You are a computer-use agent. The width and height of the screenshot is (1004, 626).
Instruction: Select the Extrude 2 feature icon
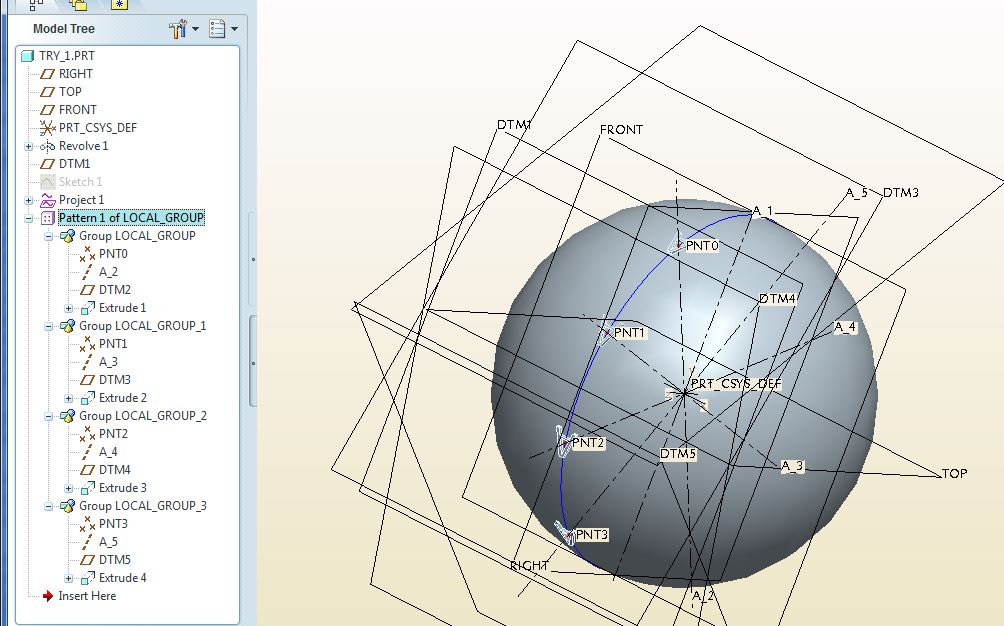(87, 398)
